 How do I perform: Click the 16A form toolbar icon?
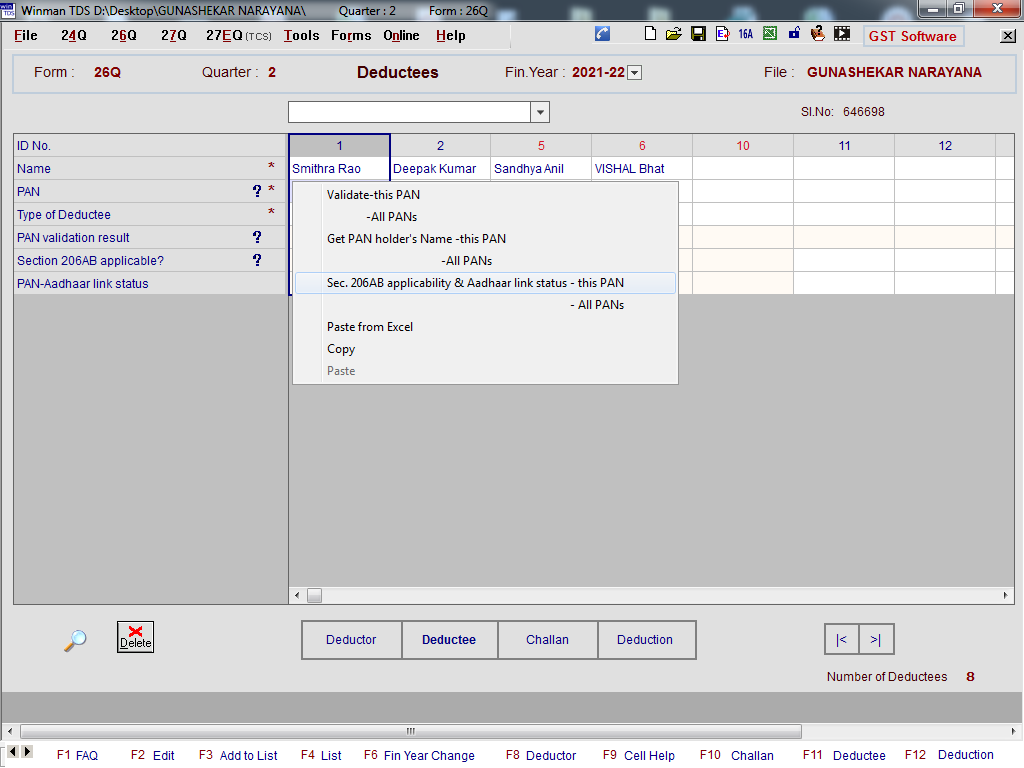click(745, 34)
